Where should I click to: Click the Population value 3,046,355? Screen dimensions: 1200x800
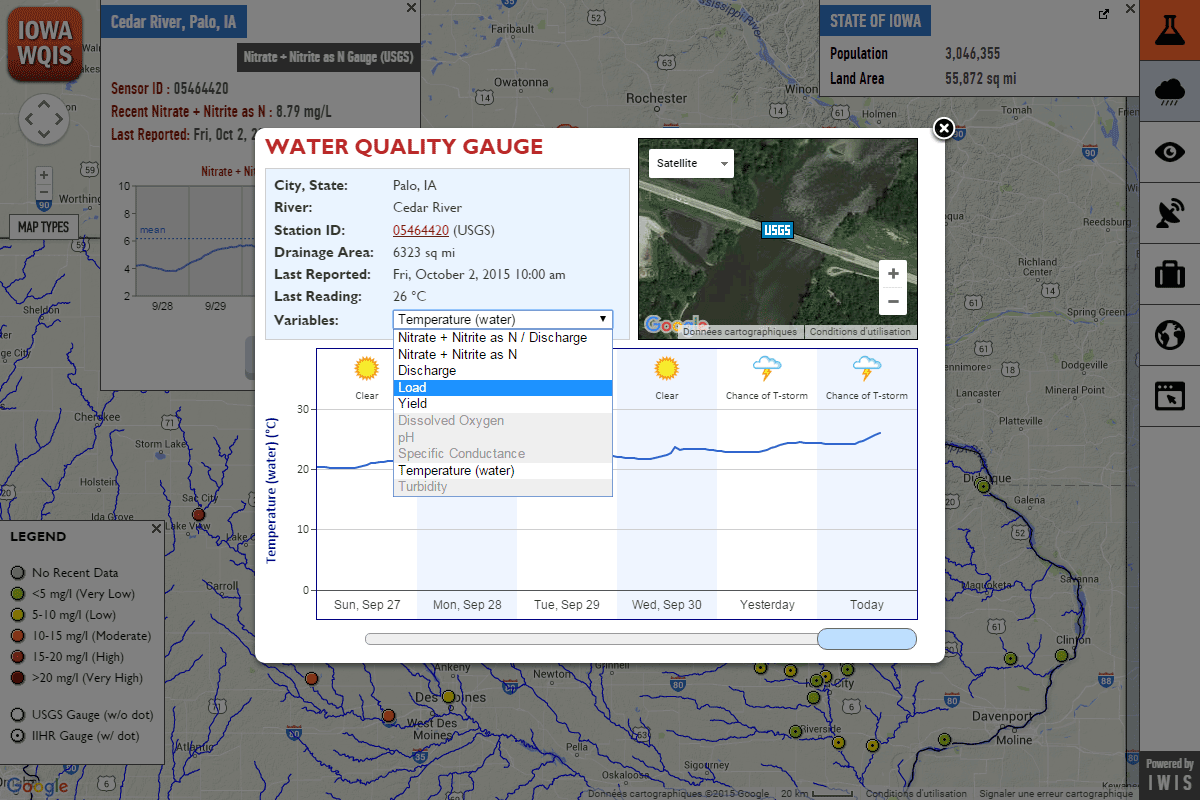pyautogui.click(x=972, y=54)
